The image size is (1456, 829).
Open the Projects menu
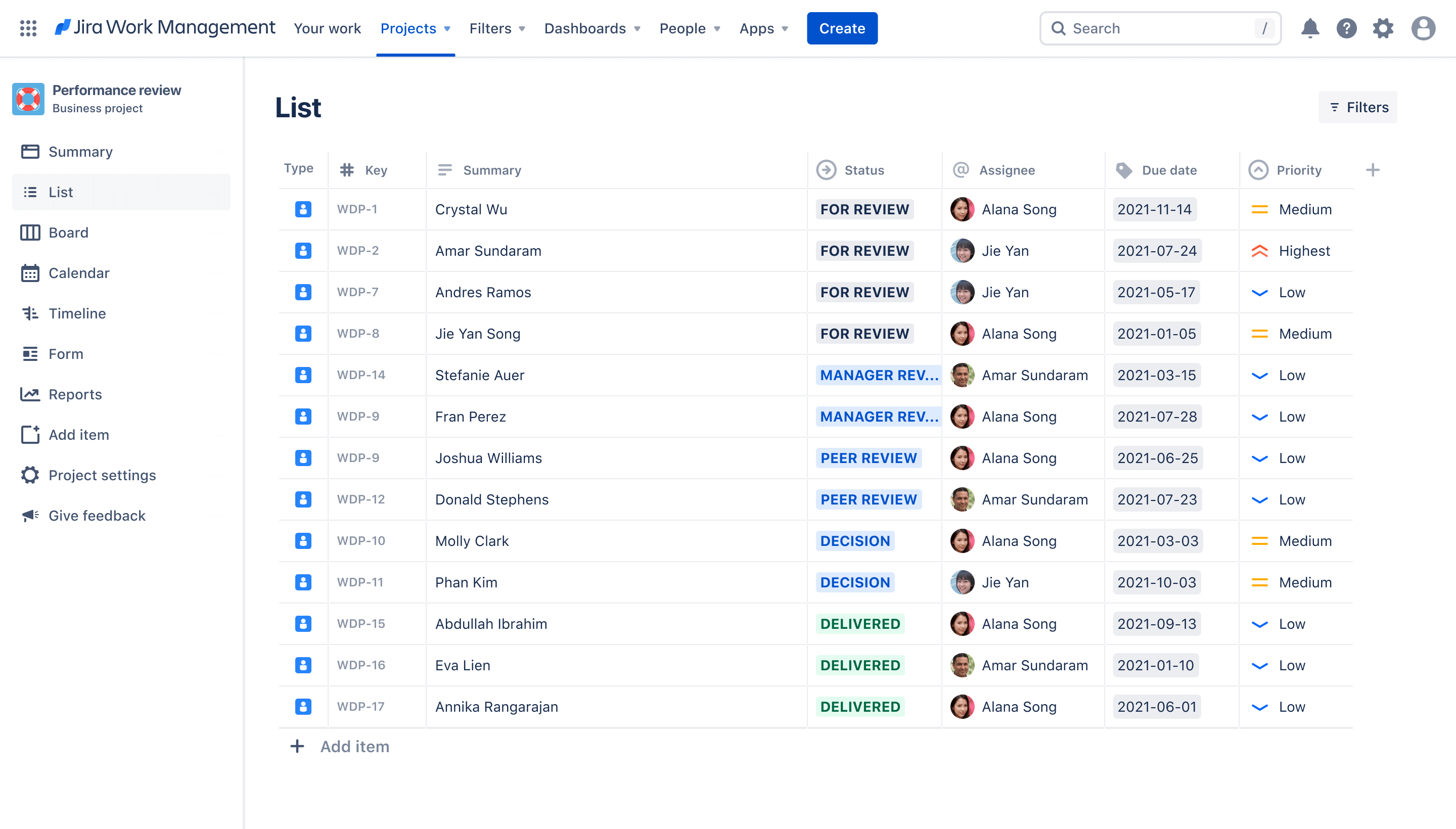click(x=415, y=28)
